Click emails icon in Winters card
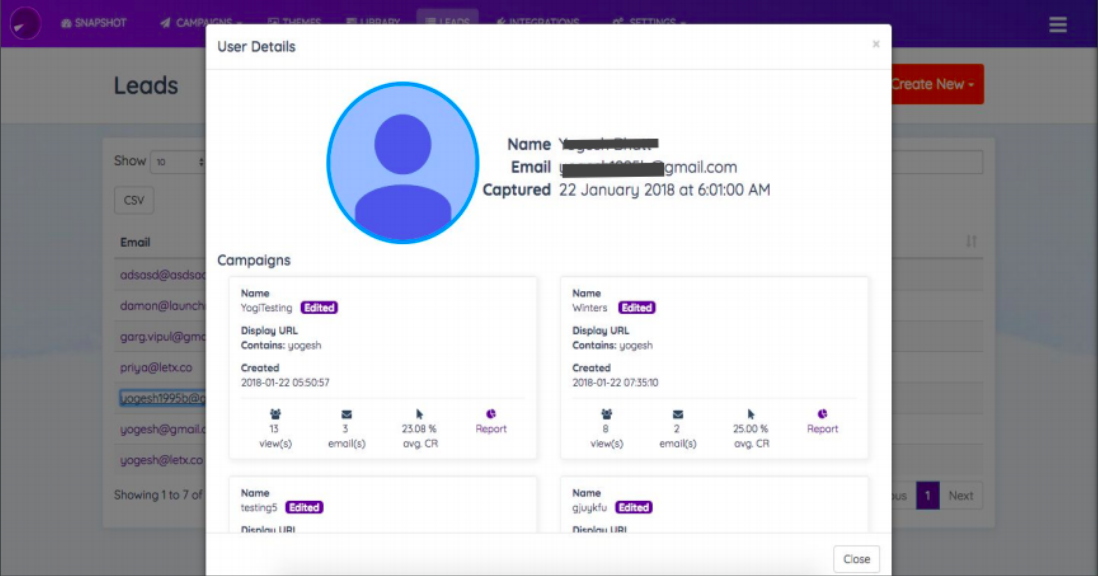 [x=678, y=414]
